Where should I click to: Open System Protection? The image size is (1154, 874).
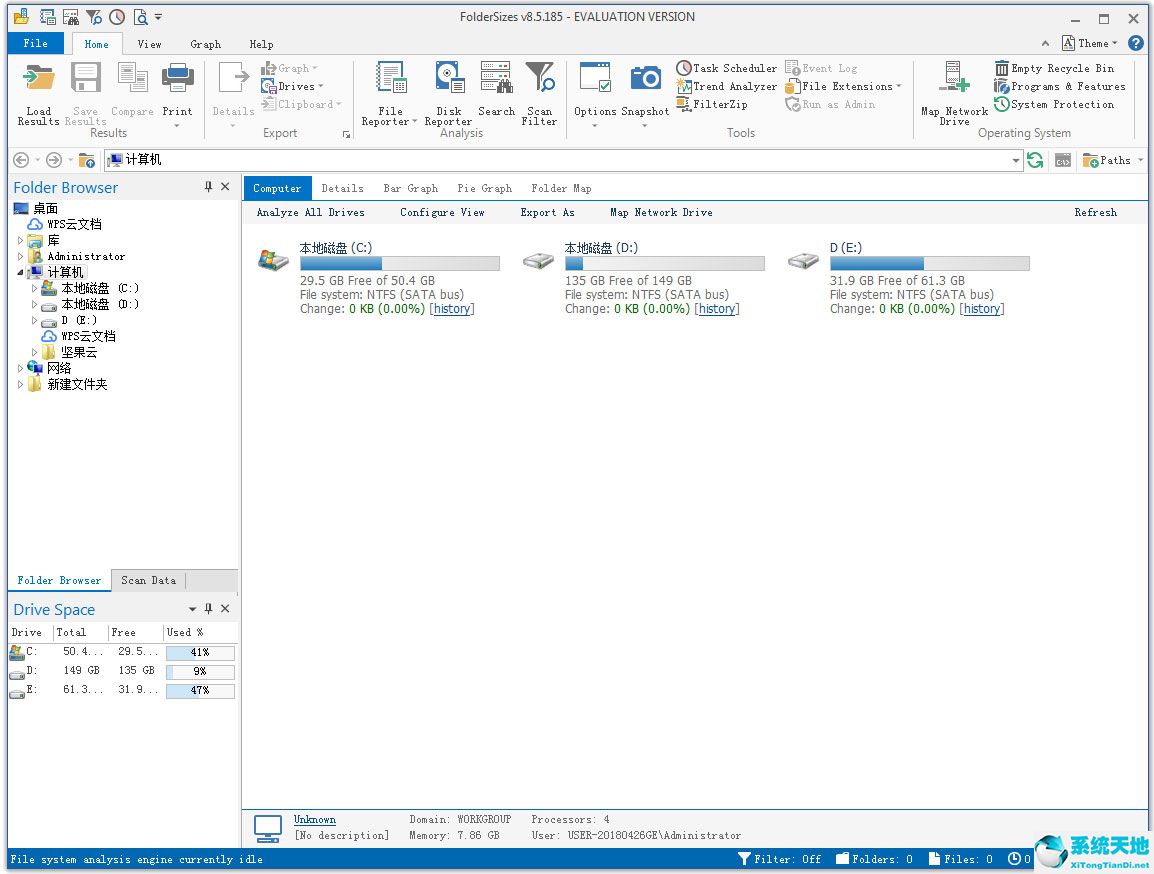point(1054,104)
